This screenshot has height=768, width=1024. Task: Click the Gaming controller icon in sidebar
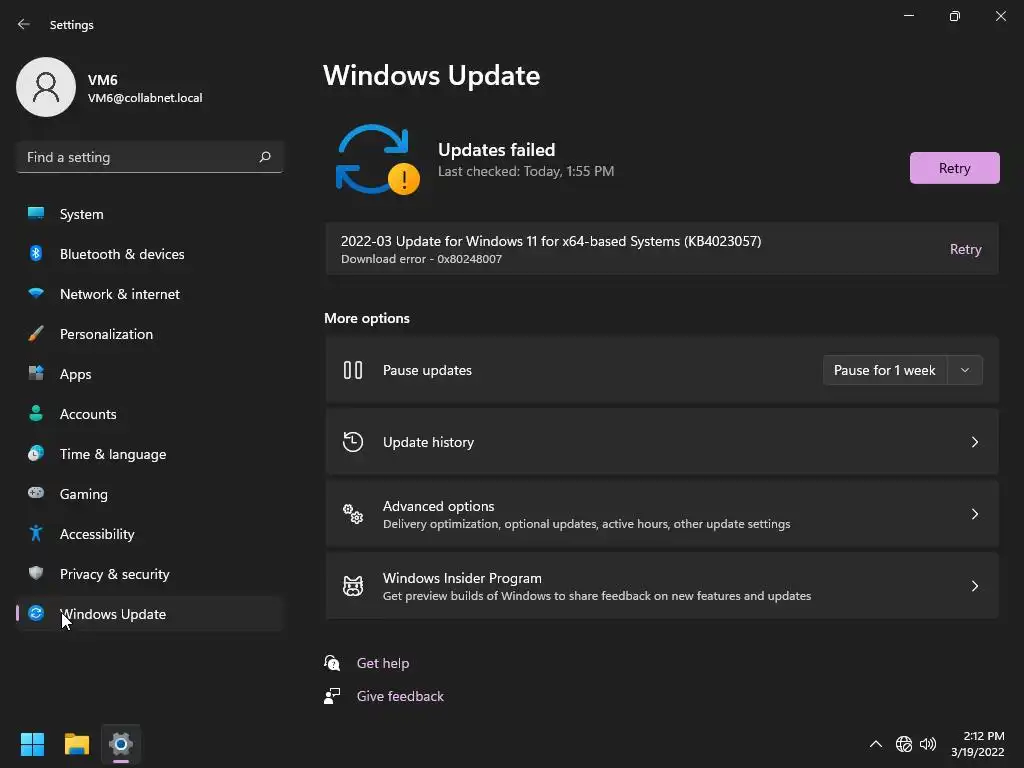[x=36, y=494]
